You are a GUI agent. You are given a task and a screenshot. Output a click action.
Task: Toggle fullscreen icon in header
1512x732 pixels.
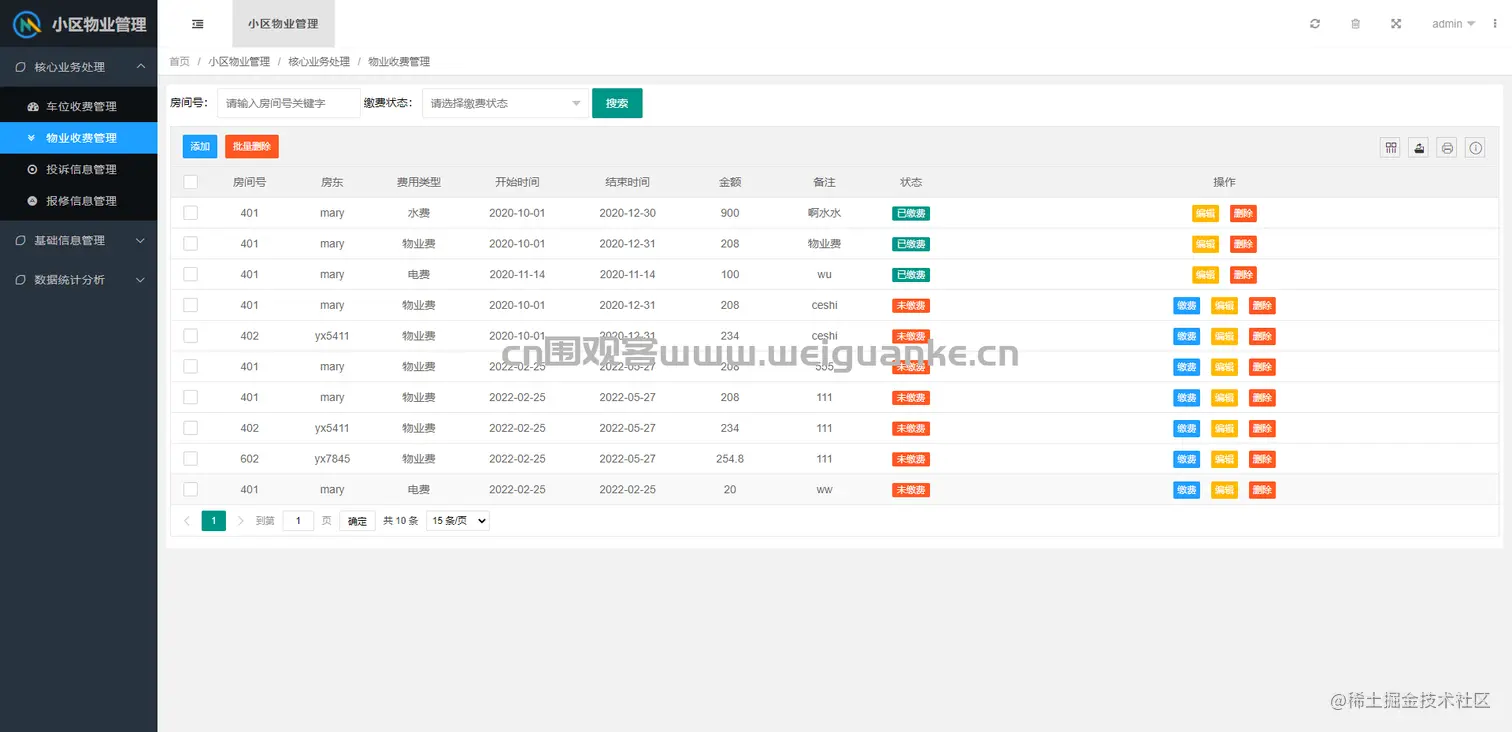(1396, 24)
